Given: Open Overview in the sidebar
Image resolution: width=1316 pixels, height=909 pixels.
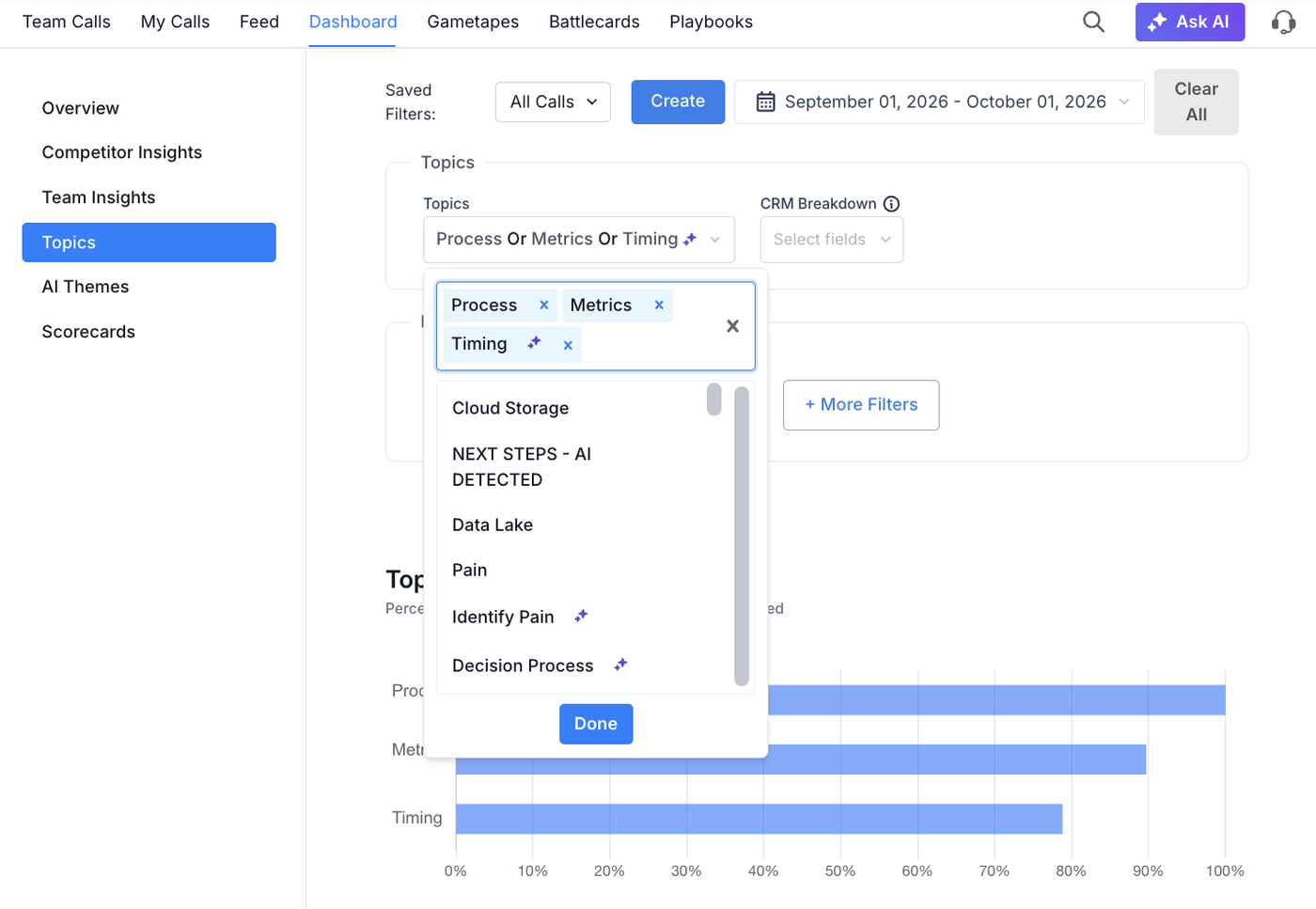Looking at the screenshot, I should [81, 108].
